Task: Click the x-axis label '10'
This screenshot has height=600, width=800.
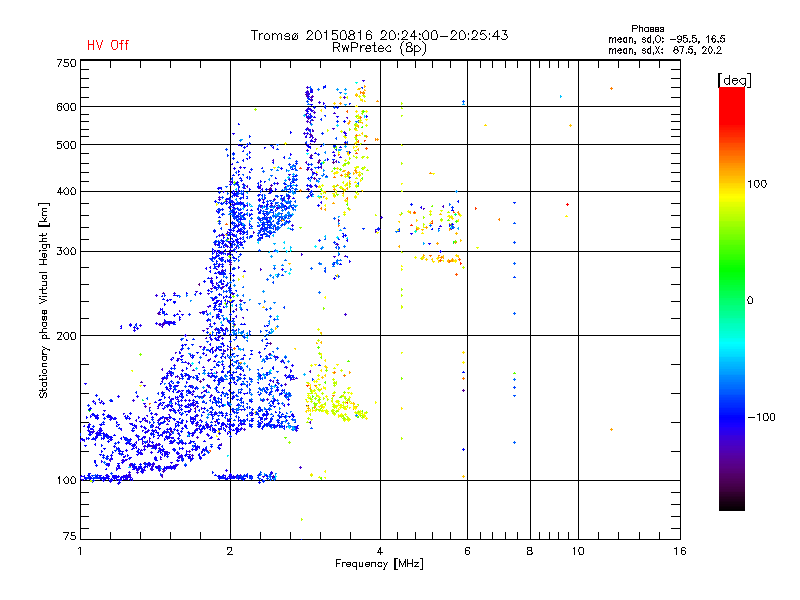Action: point(578,551)
